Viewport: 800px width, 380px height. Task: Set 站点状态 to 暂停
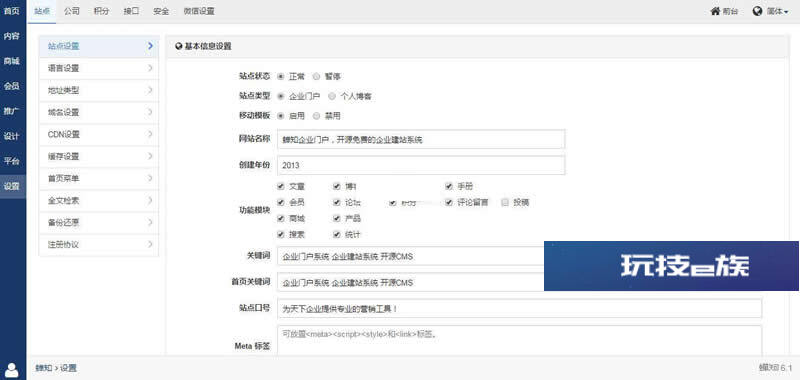click(x=316, y=77)
